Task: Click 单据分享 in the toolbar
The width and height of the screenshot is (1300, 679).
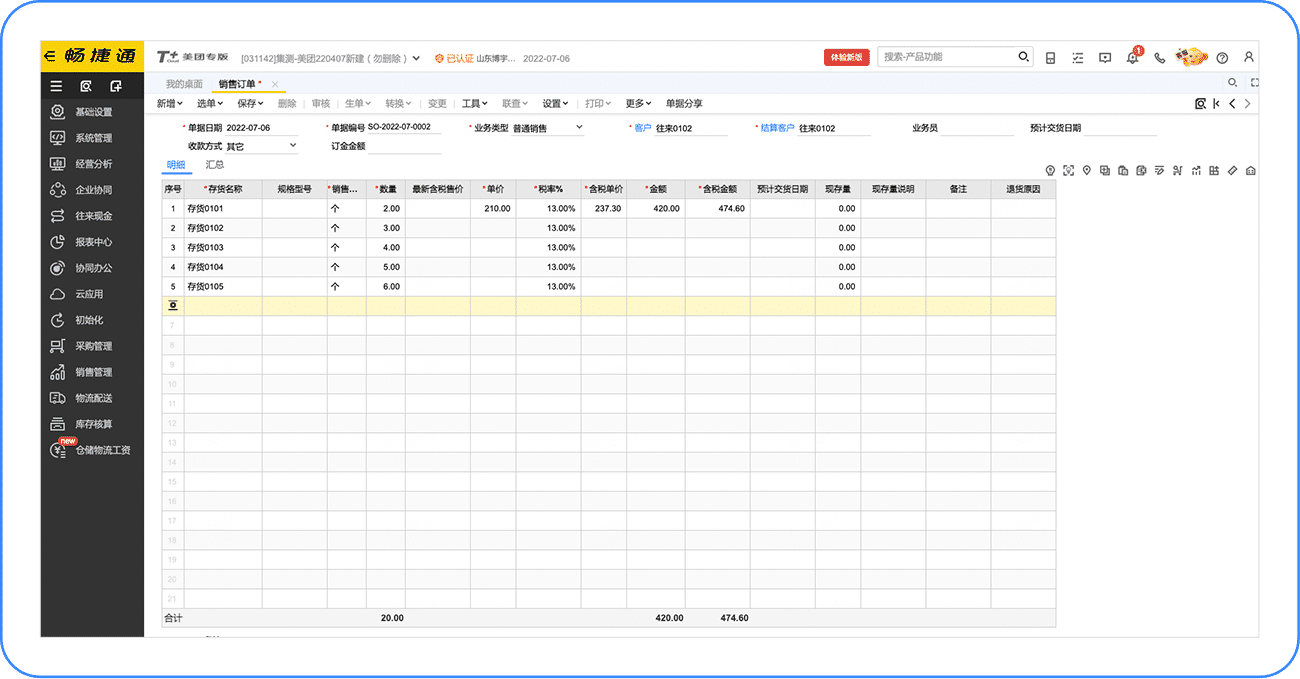Action: click(x=684, y=103)
